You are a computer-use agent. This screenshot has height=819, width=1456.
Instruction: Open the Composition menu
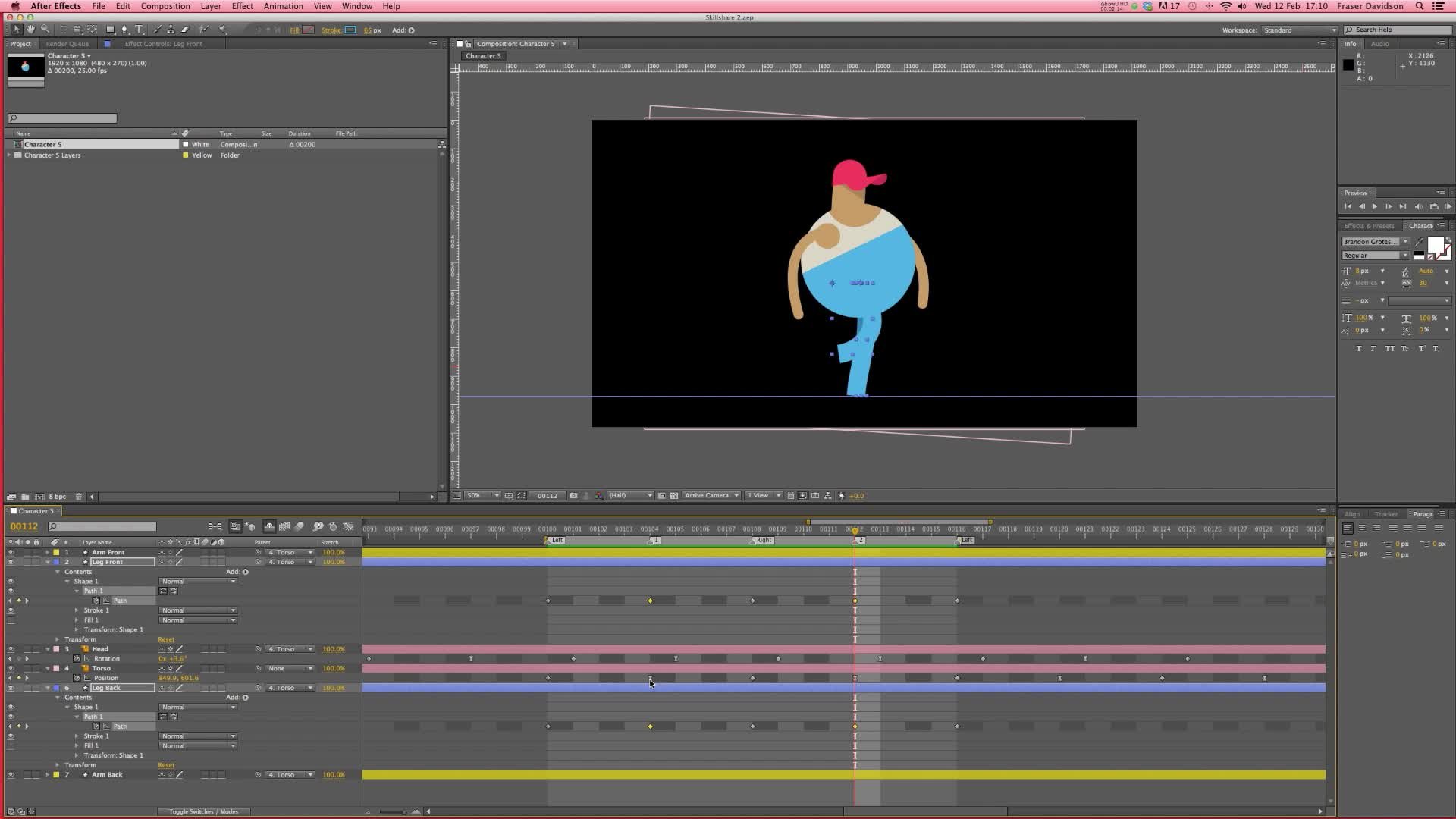165,6
